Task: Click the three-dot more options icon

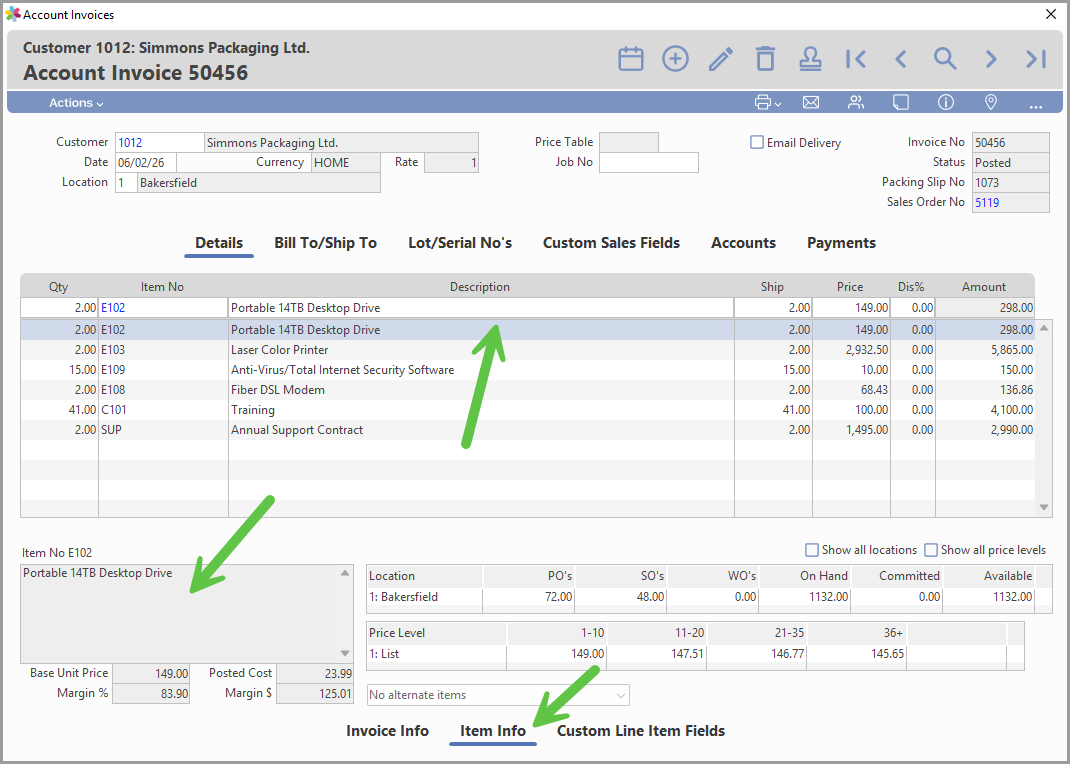Action: pyautogui.click(x=1036, y=106)
